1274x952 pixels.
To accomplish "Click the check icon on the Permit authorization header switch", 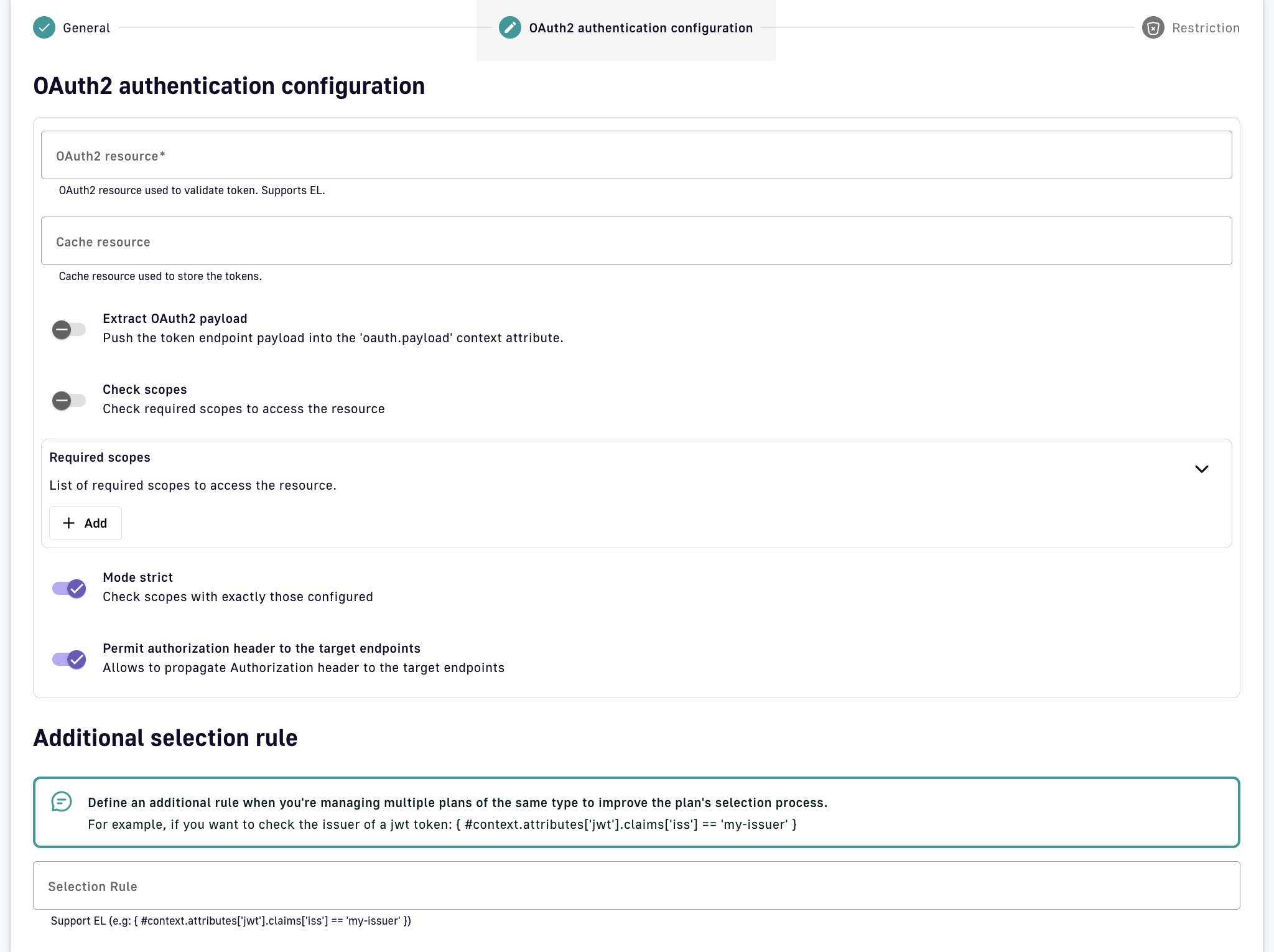I will pyautogui.click(x=76, y=660).
